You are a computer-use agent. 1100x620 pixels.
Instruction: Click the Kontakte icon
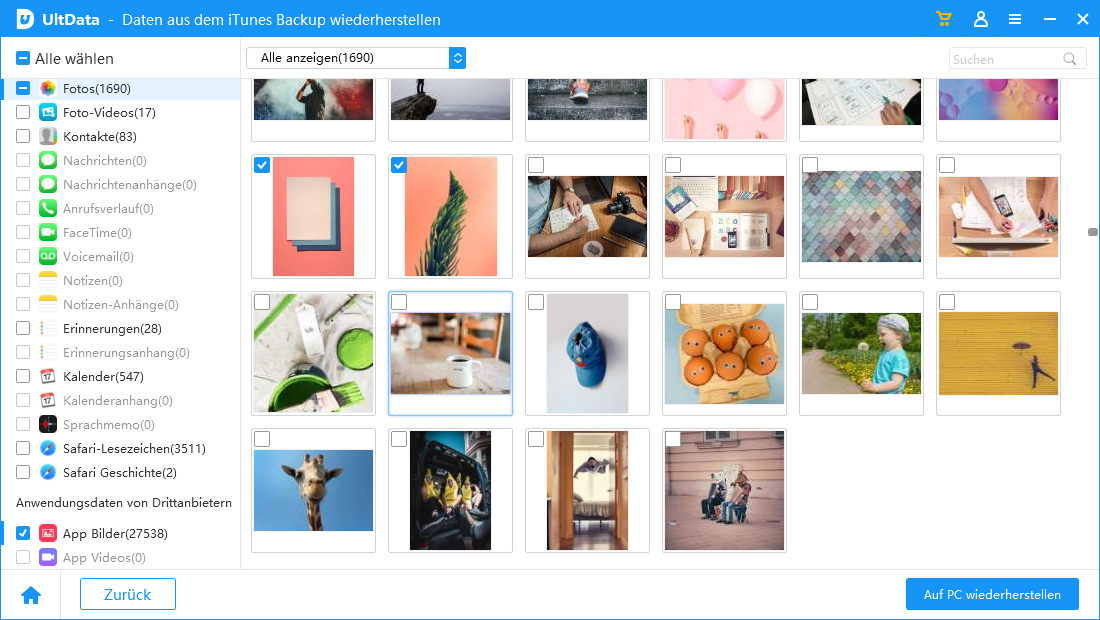pyautogui.click(x=48, y=136)
